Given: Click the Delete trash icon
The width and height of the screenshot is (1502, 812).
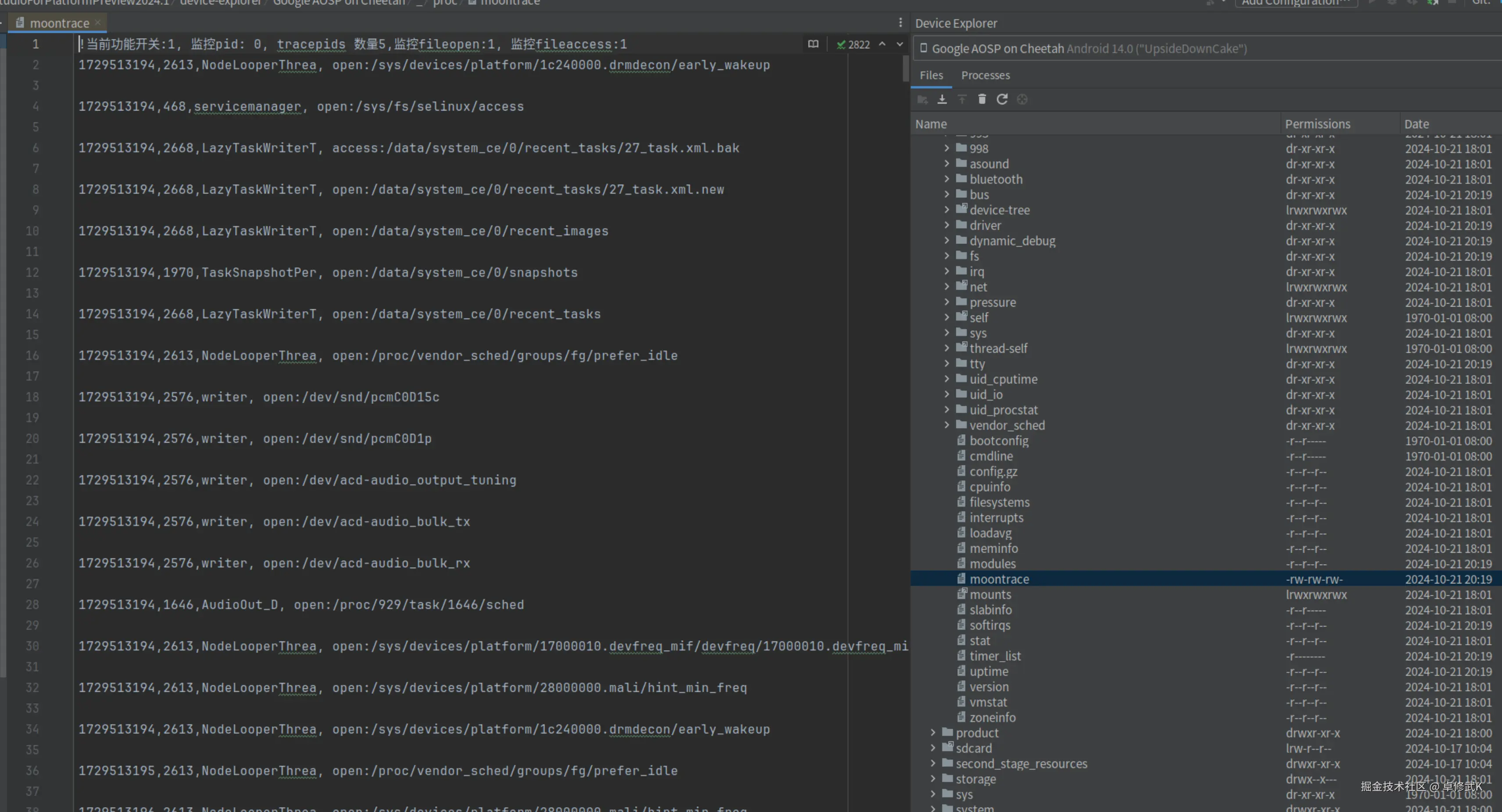Looking at the screenshot, I should pos(982,100).
